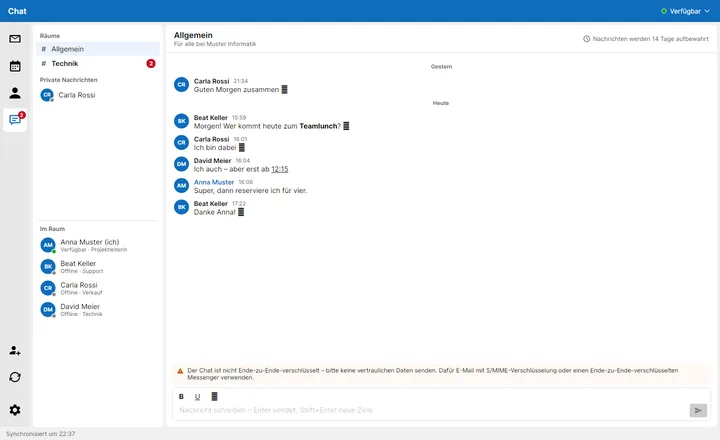This screenshot has height=440, width=720.
Task: Click the warning triangle icon in encryption notice
Action: 180,371
